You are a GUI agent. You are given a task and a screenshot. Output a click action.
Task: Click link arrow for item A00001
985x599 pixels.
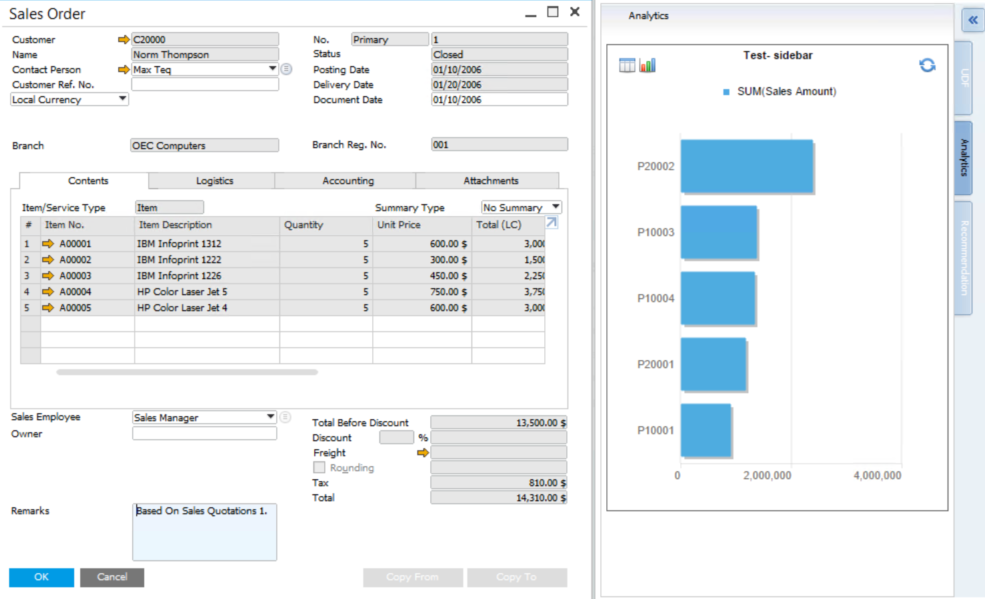click(48, 244)
